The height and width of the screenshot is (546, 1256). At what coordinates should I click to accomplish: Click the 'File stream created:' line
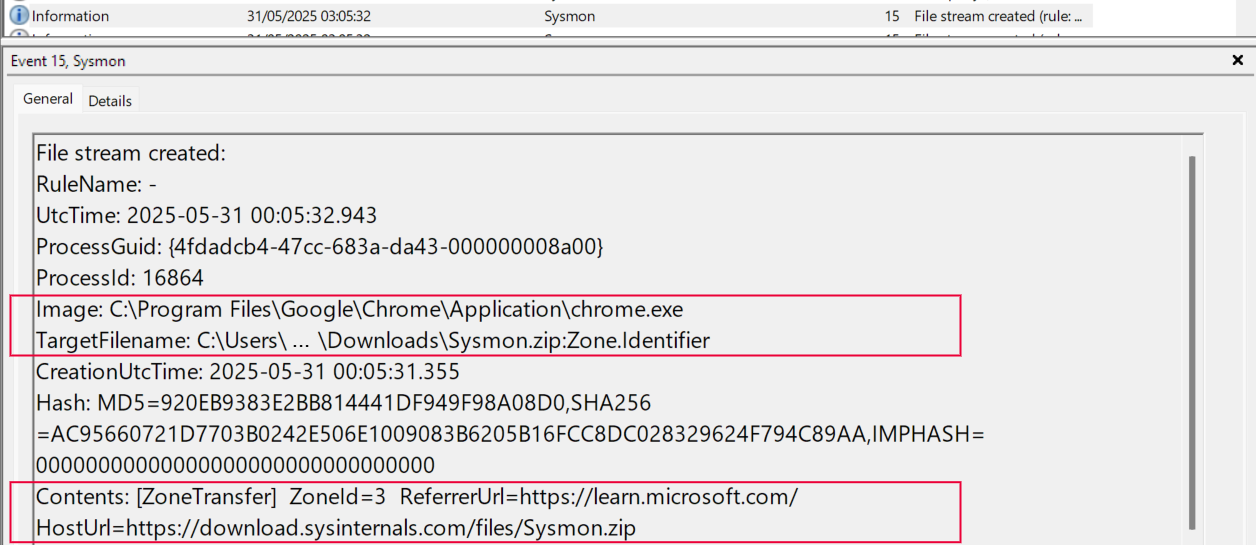coord(131,153)
